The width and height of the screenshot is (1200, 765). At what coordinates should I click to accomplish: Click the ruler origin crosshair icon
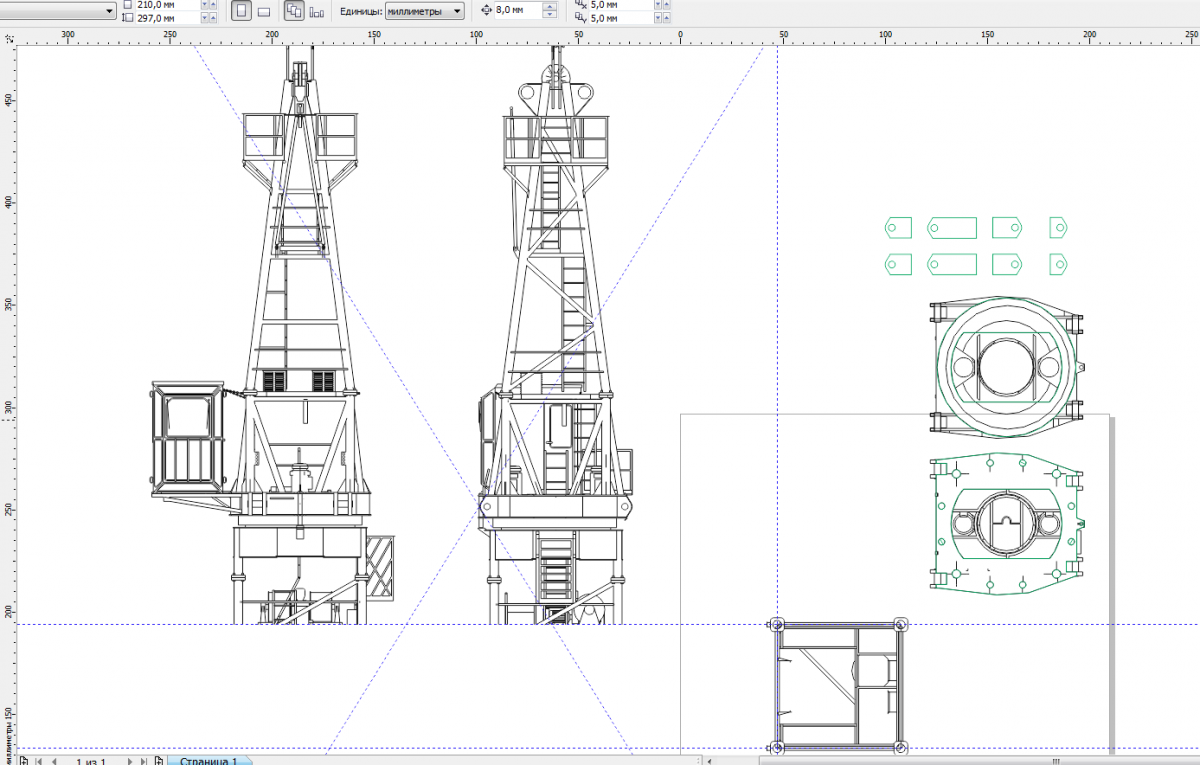[8, 40]
